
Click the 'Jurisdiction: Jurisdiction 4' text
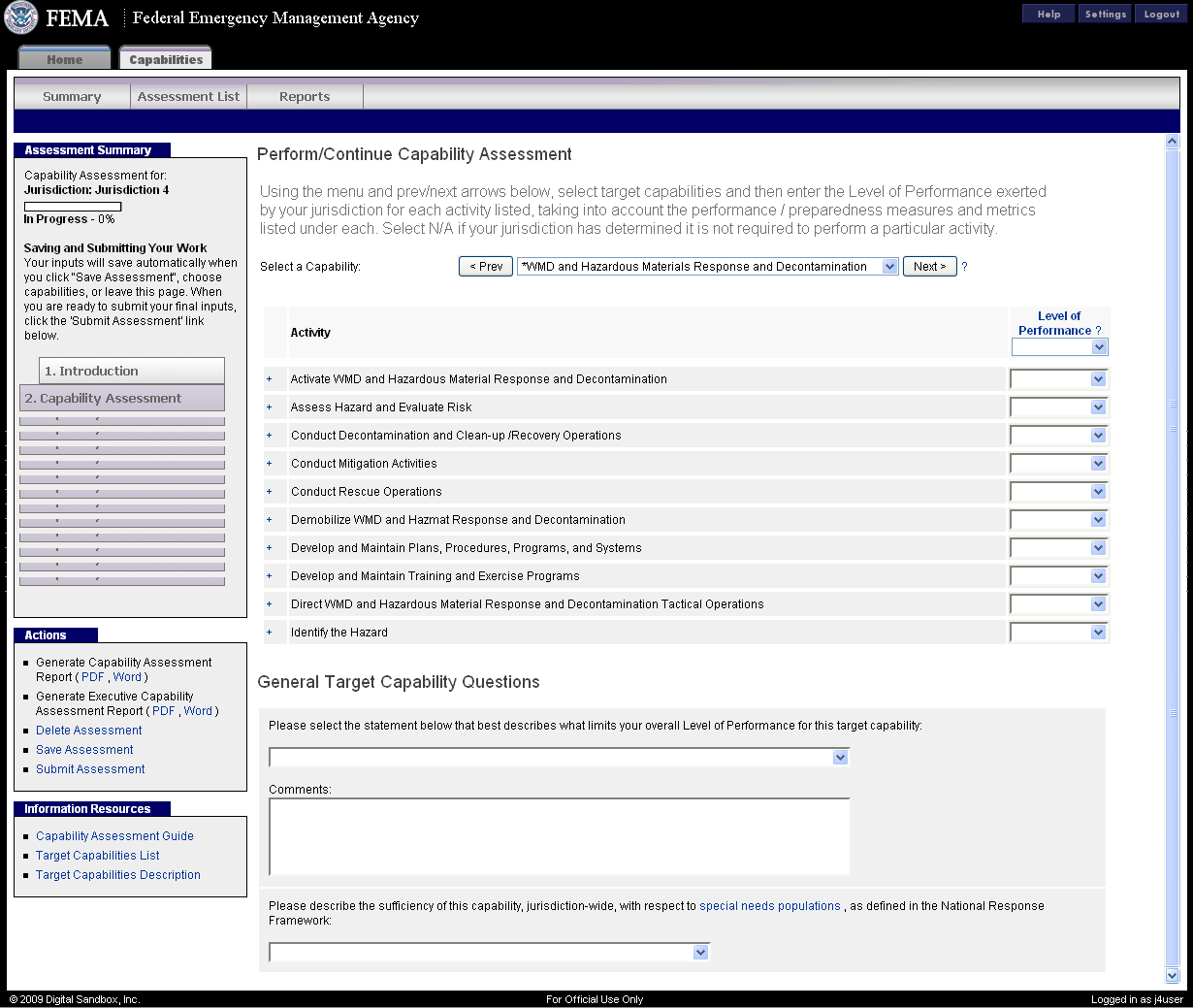pos(96,190)
